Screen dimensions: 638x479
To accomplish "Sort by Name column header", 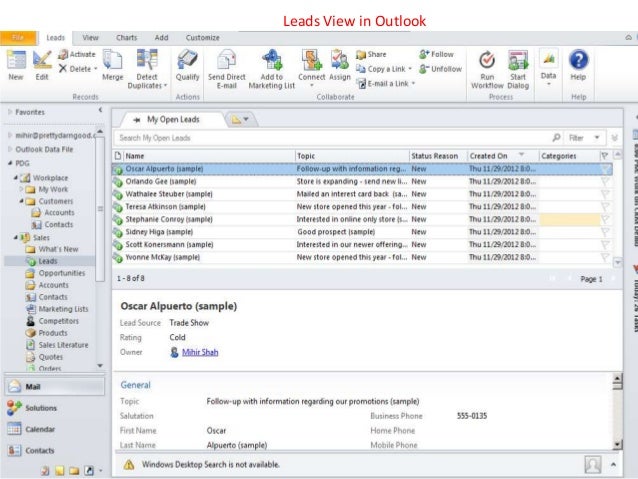I will coord(210,156).
